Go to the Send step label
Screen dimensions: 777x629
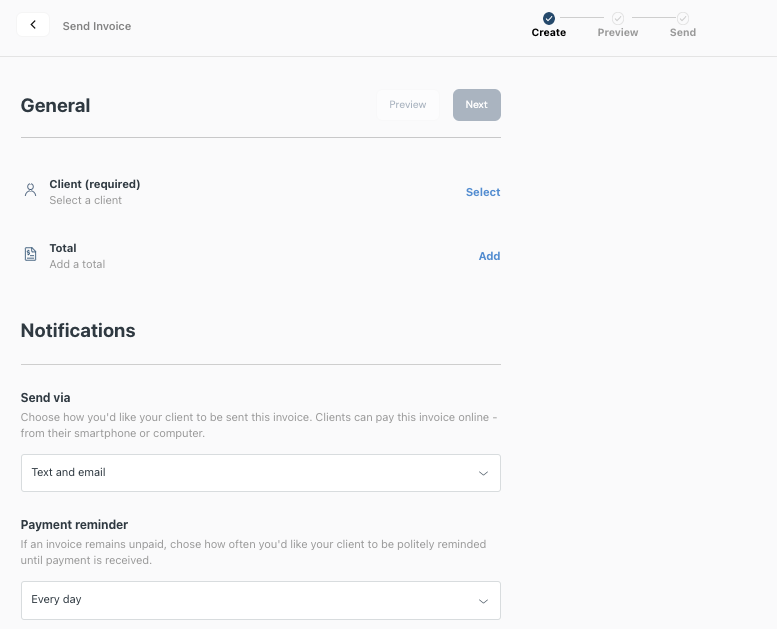(683, 33)
